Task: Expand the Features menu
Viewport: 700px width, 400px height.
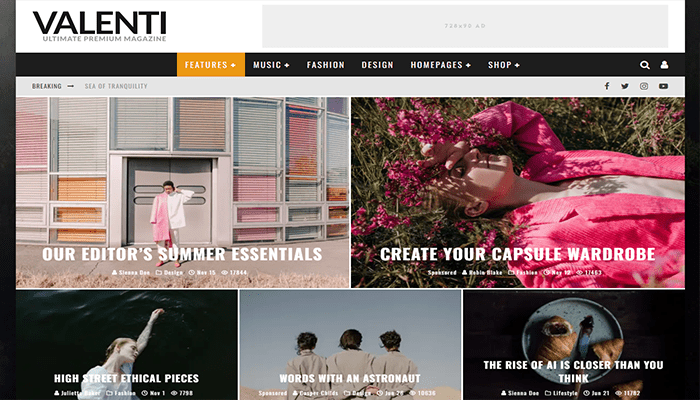Action: point(210,65)
